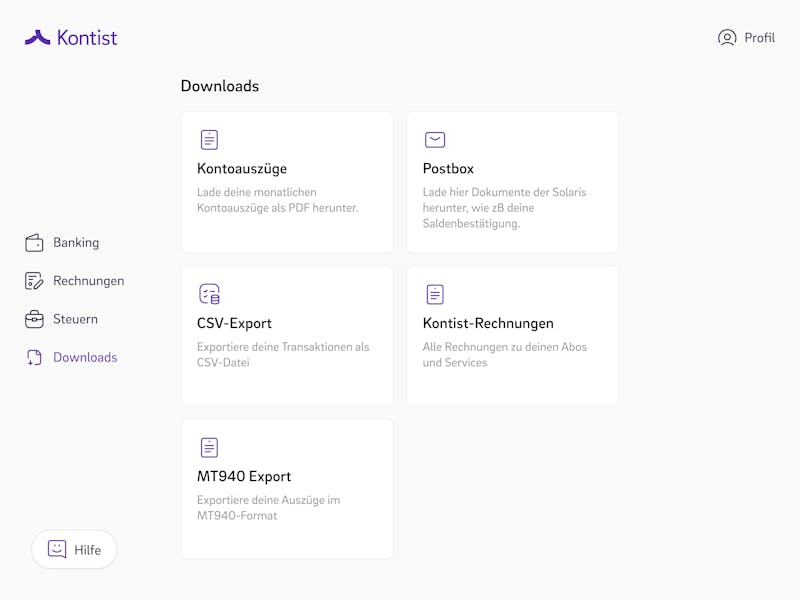Click the Banking wallet icon

coord(34,243)
